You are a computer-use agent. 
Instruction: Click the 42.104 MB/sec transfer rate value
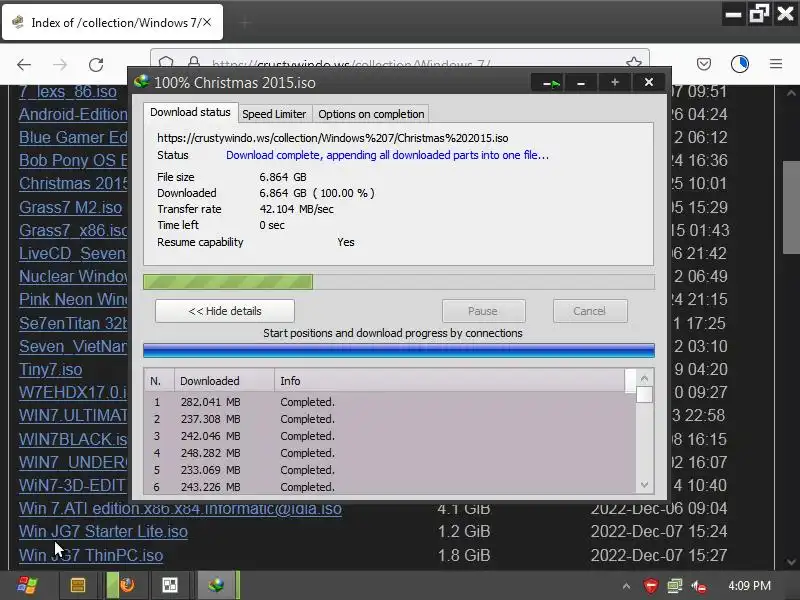pyautogui.click(x=296, y=209)
